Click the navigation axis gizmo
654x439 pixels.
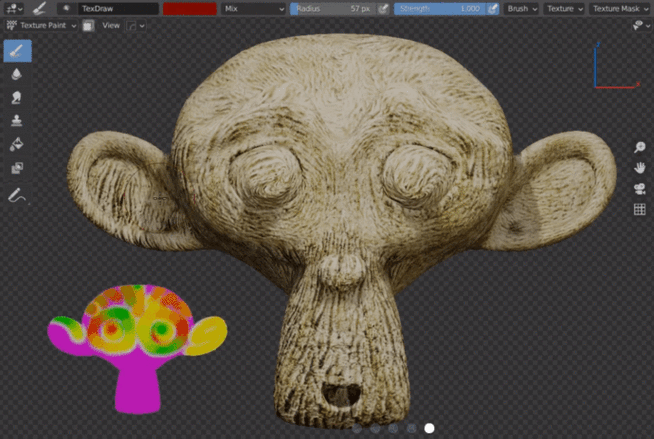[616, 65]
